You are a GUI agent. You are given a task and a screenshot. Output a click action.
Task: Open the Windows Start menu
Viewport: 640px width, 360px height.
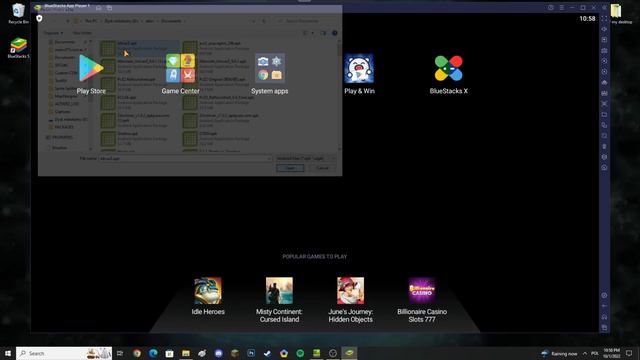coord(8,353)
